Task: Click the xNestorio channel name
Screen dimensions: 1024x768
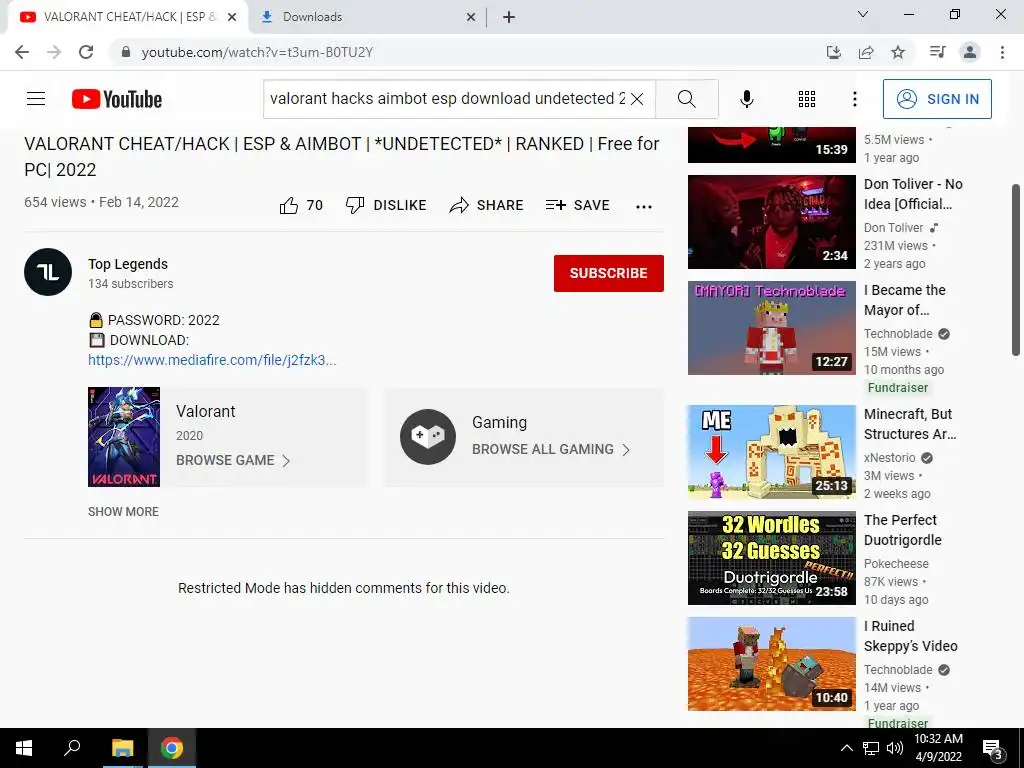Action: point(889,457)
